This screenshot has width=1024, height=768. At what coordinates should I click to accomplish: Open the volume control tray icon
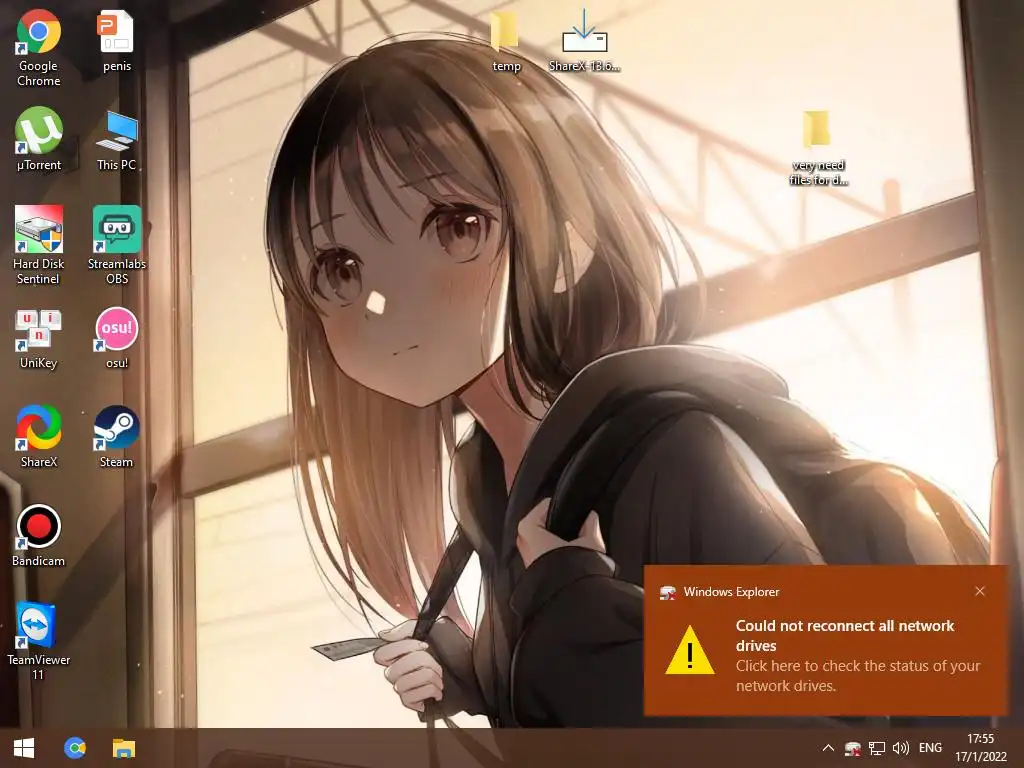901,748
